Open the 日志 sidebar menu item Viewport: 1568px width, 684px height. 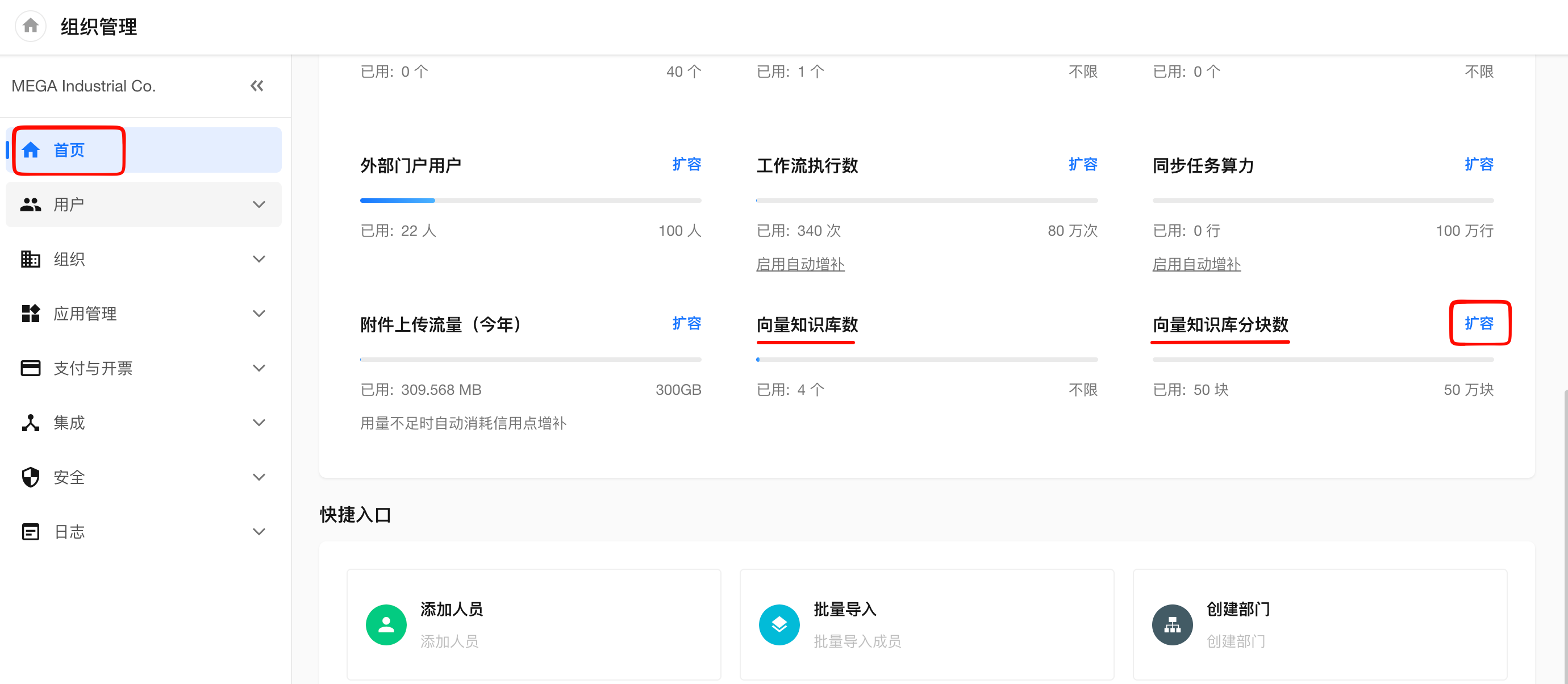click(69, 532)
